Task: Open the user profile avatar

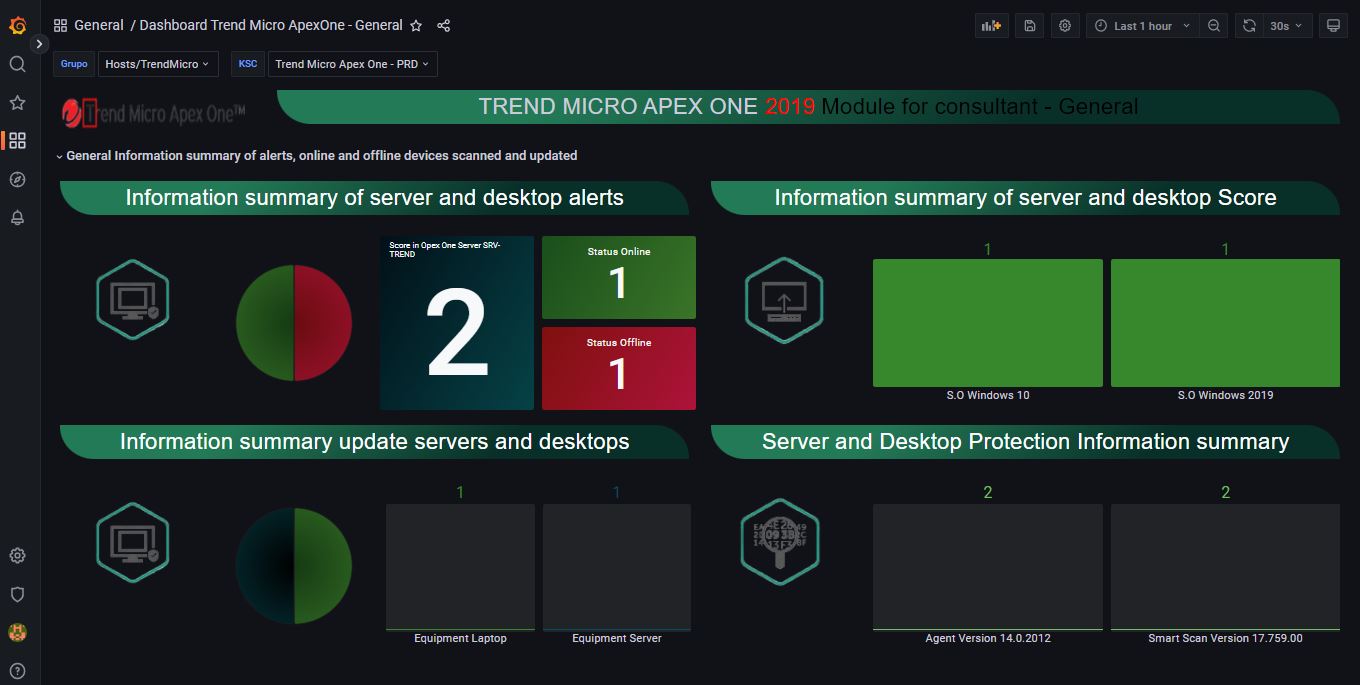Action: pos(17,632)
